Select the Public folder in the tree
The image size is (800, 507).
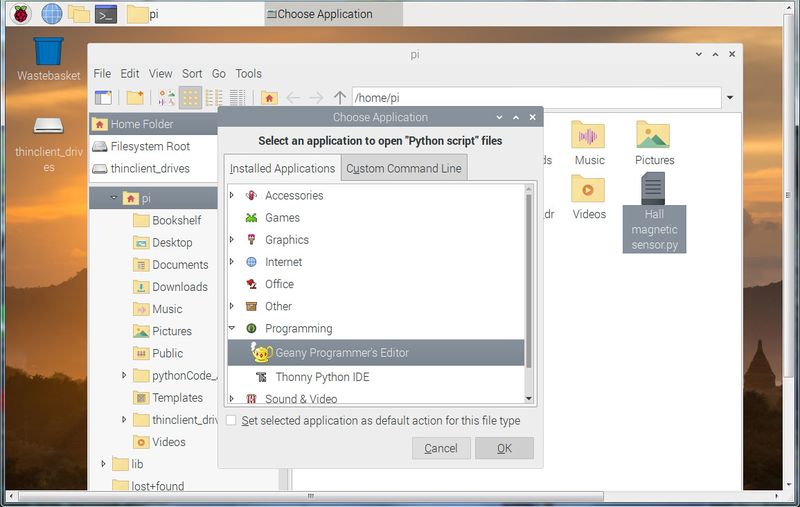(x=158, y=353)
